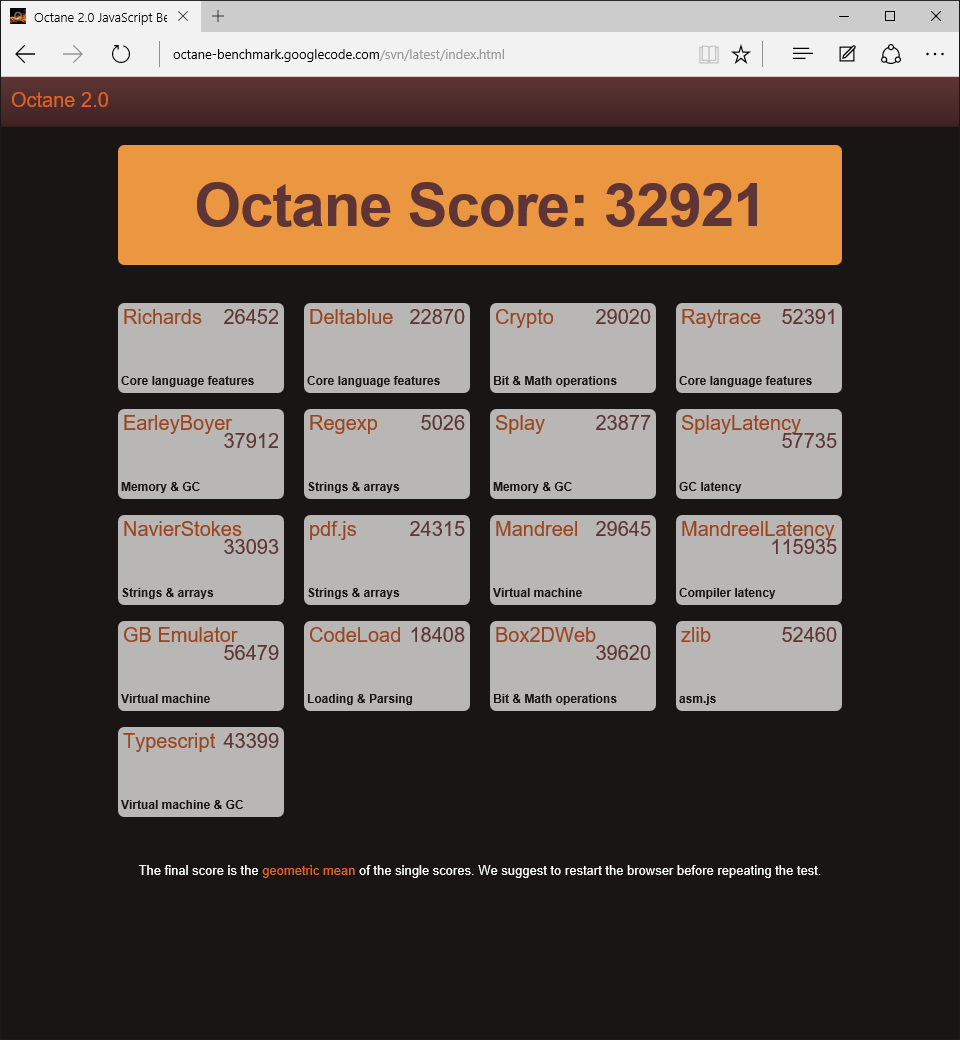Open the Deltablue benchmark link
Screen dimensions: 960x1040
[x=351, y=317]
